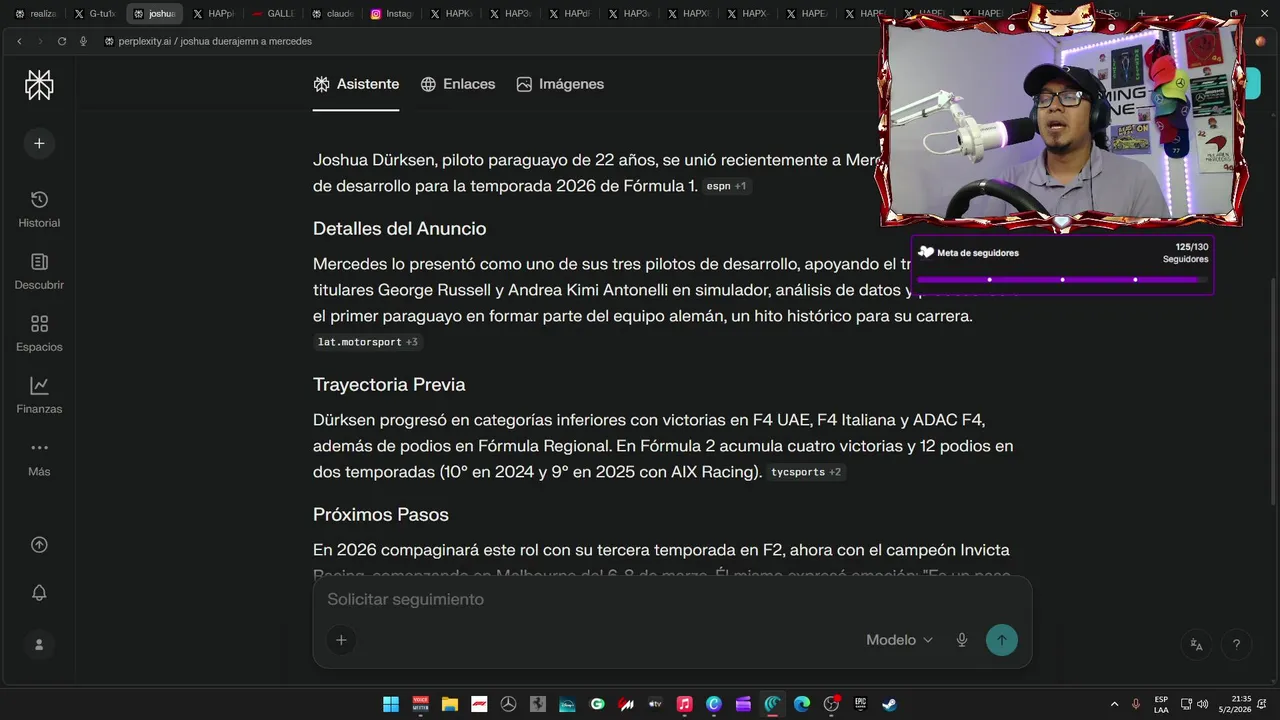Click the Próximos Pasos heading
The height and width of the screenshot is (720, 1280).
click(381, 515)
